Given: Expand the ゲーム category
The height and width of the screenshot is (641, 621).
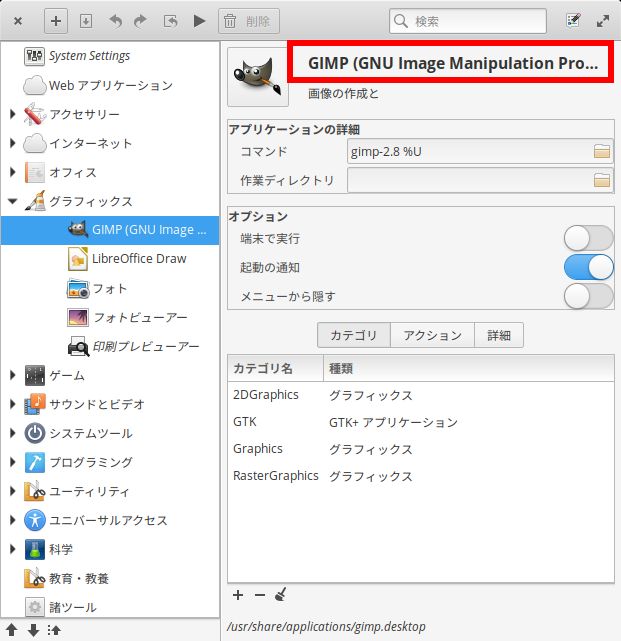Looking at the screenshot, I should click(x=13, y=375).
